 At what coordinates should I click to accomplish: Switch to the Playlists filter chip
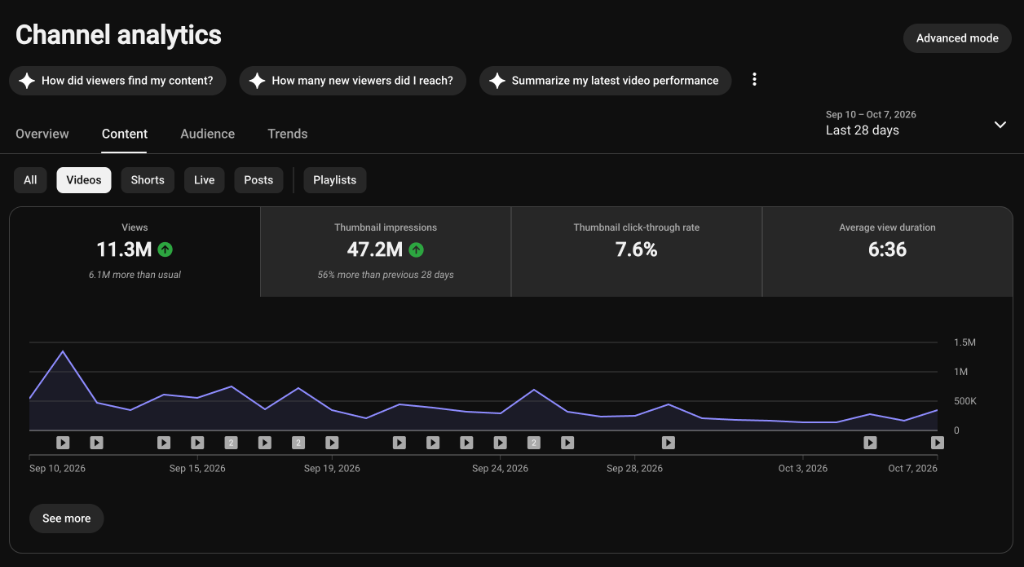tap(335, 180)
